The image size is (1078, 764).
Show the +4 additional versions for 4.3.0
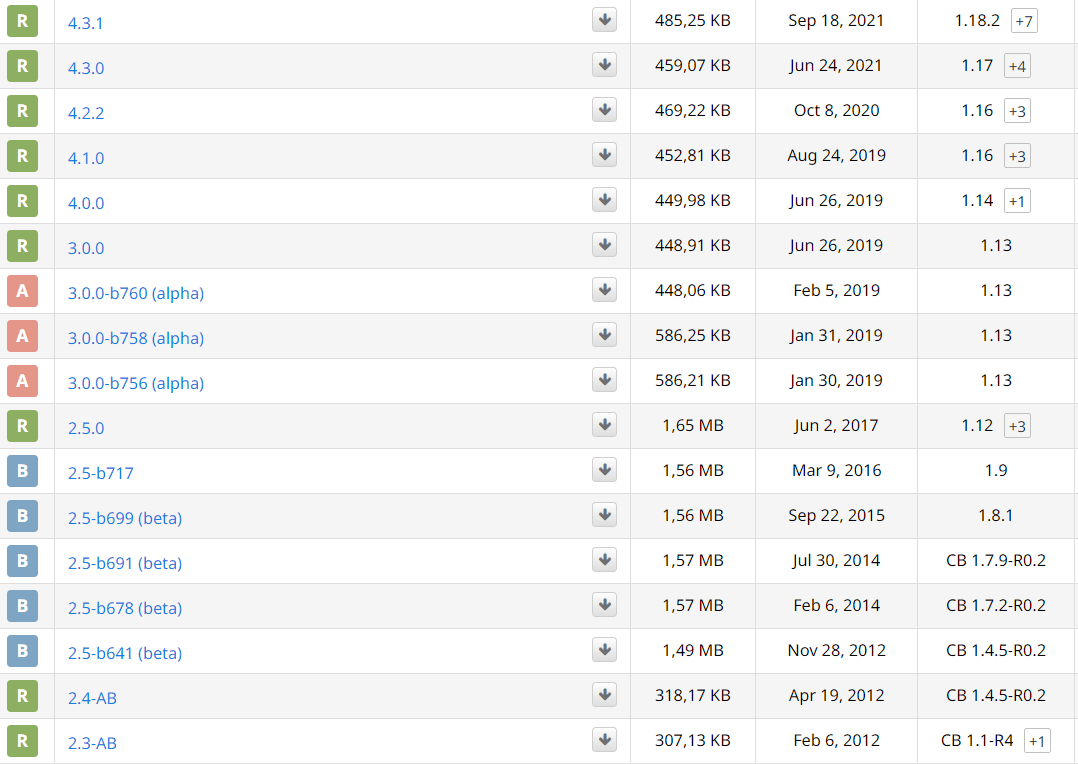1017,66
